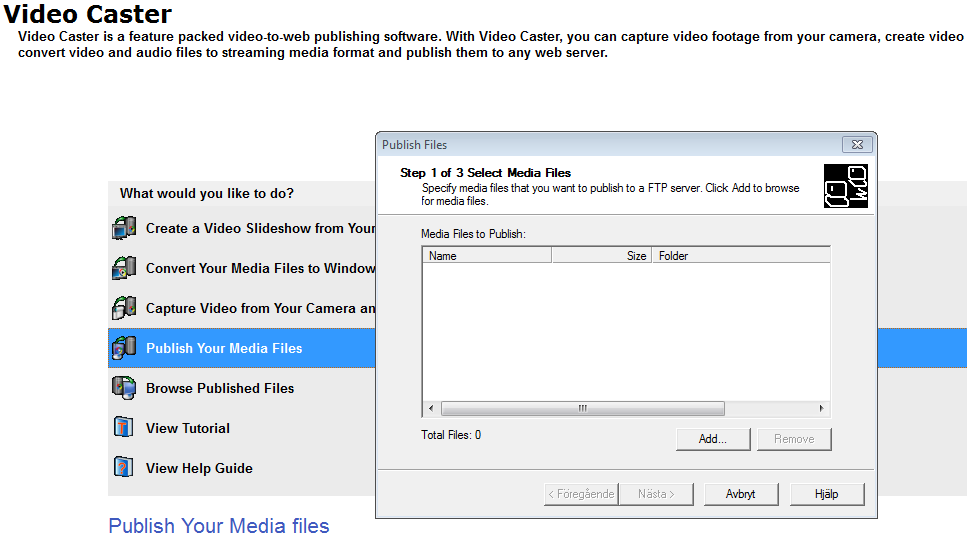Sort the file list by the Size column

pyautogui.click(x=602, y=256)
